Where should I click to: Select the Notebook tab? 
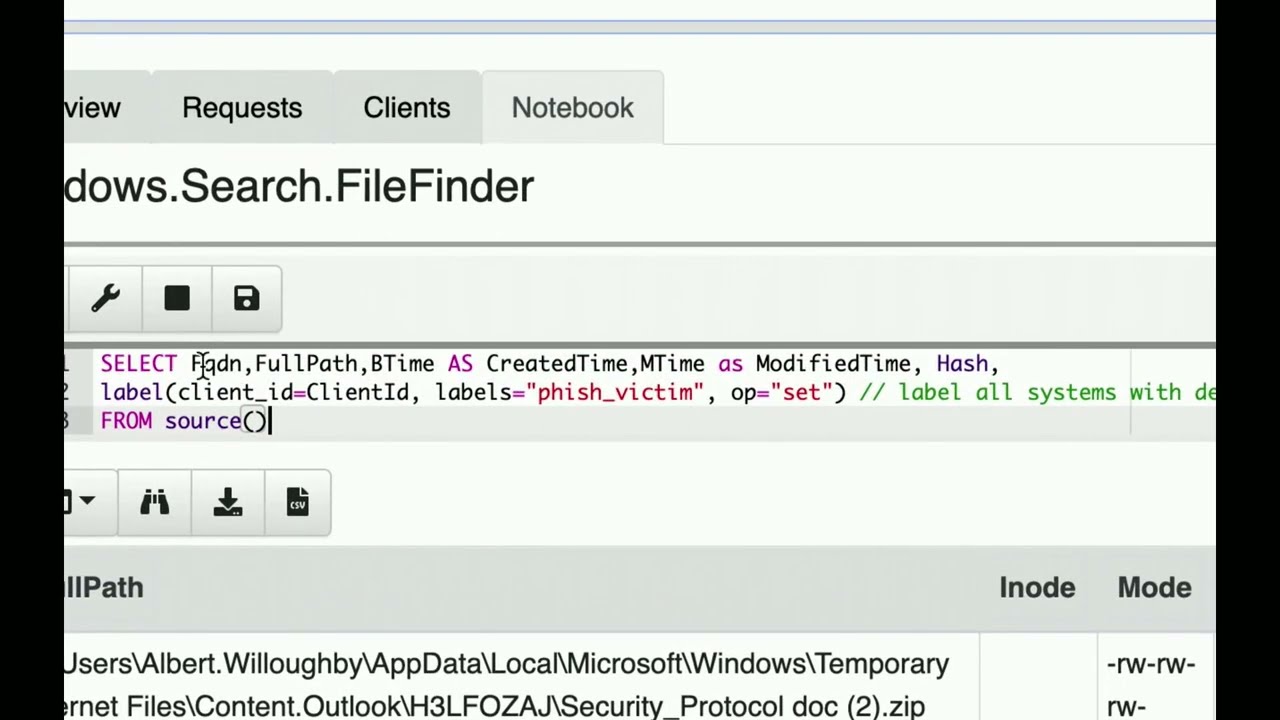coord(573,108)
